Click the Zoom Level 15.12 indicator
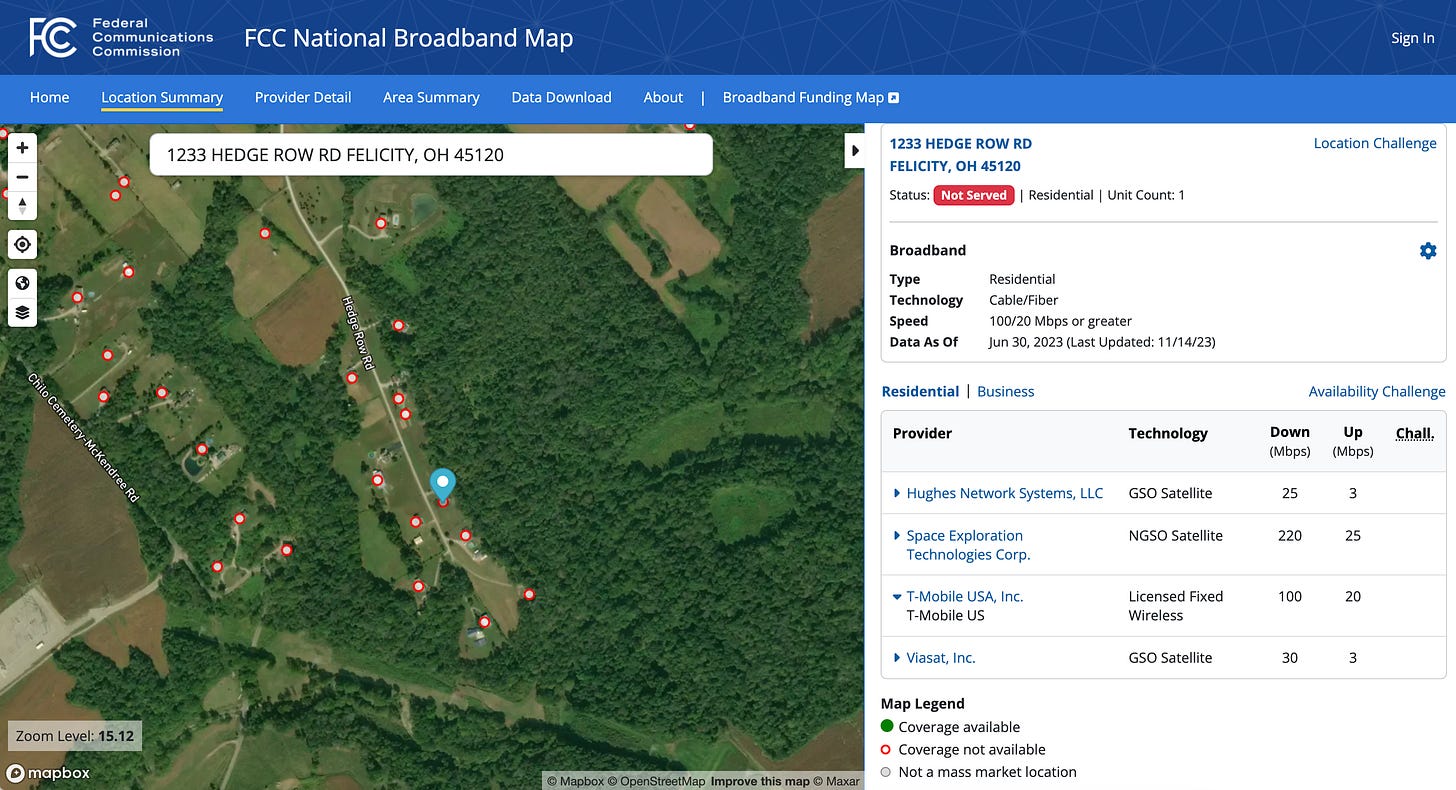 coord(75,736)
